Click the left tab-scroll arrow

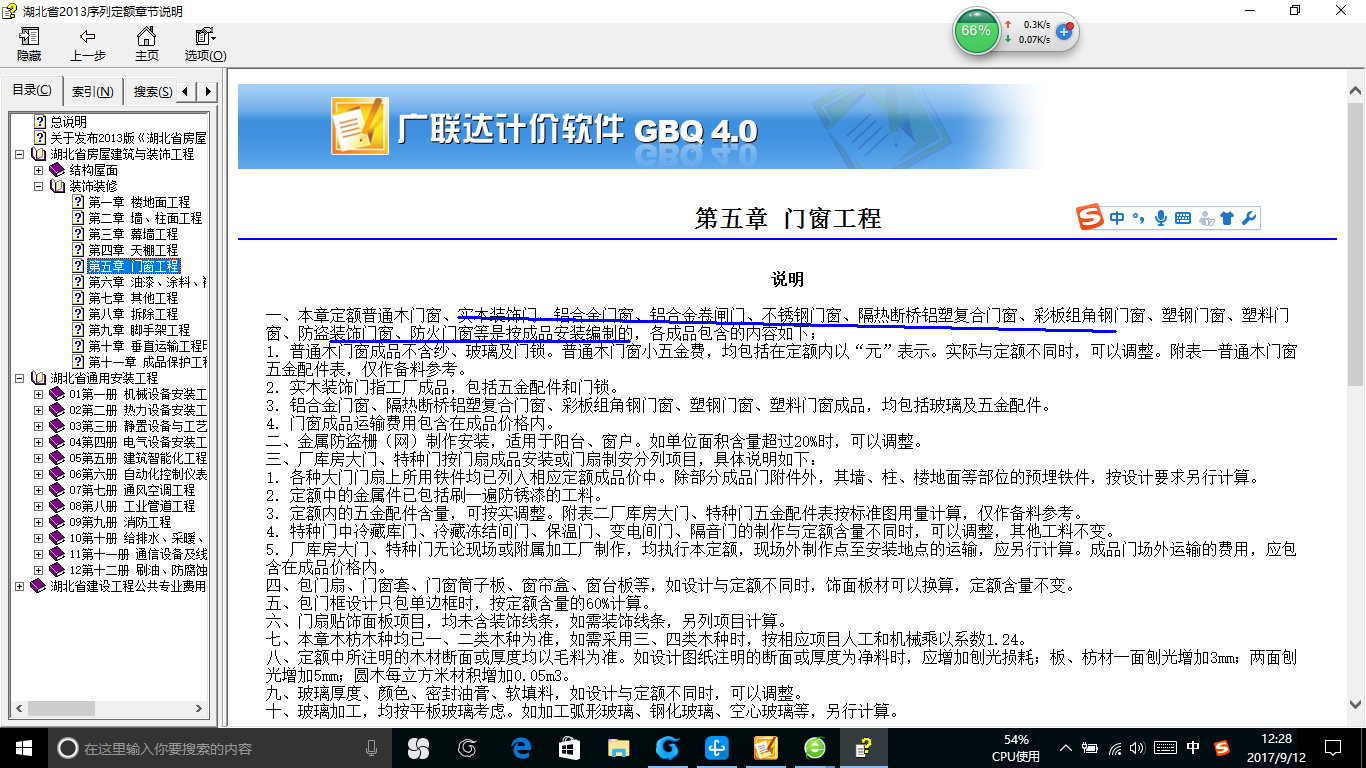tap(188, 92)
